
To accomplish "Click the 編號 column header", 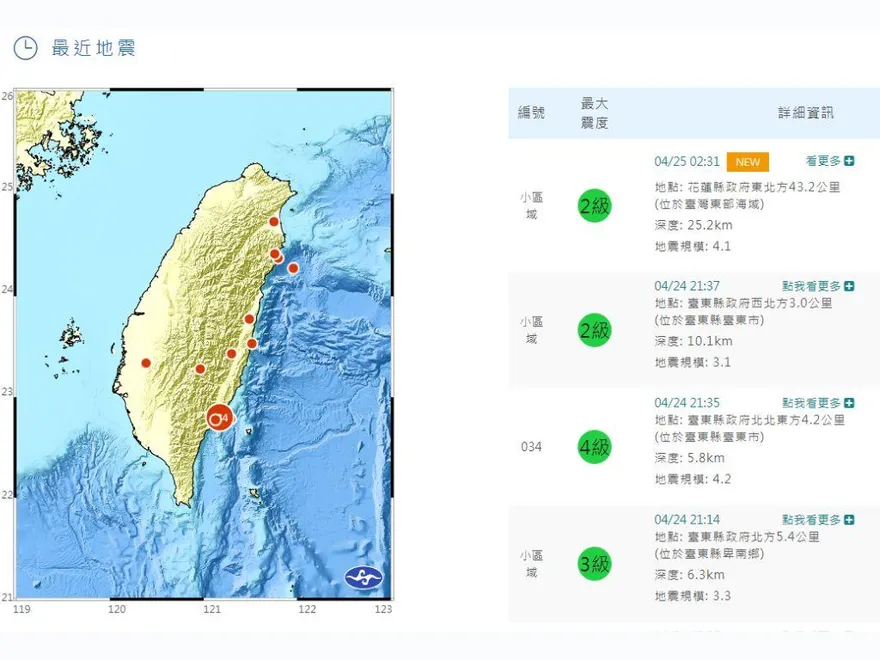I will click(531, 113).
